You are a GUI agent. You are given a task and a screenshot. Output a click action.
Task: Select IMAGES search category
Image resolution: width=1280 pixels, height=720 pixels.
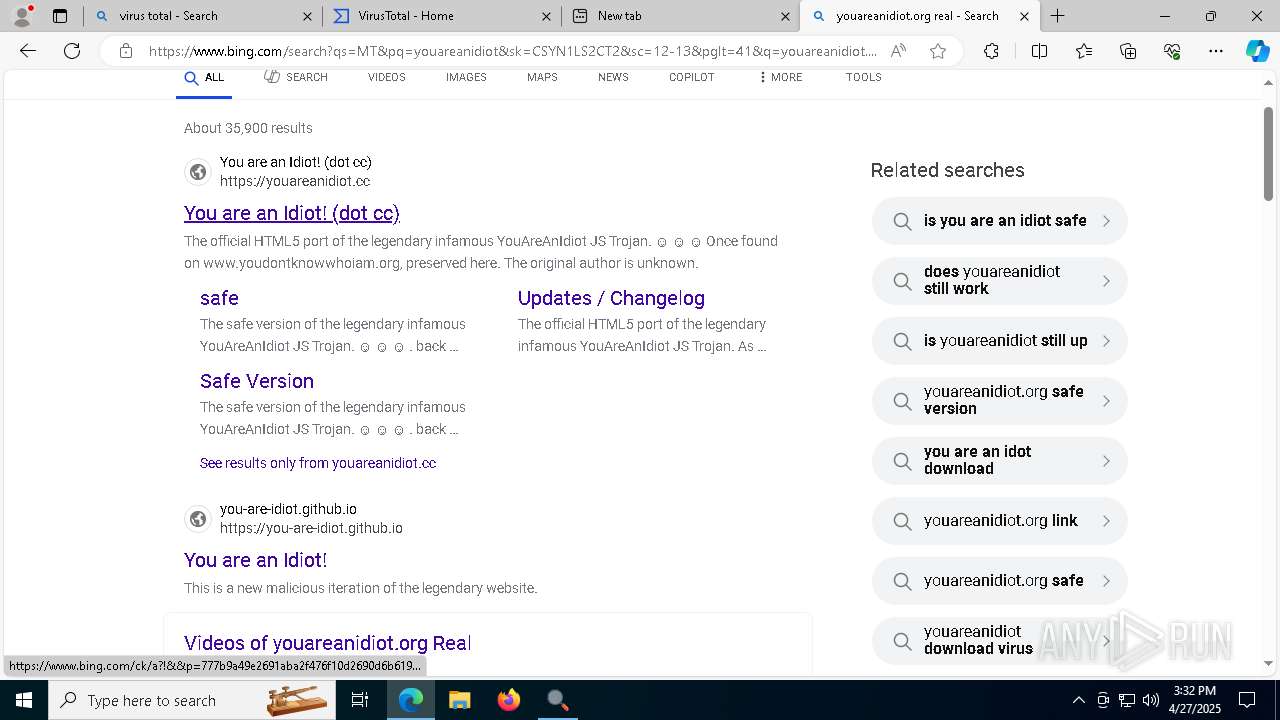(466, 78)
